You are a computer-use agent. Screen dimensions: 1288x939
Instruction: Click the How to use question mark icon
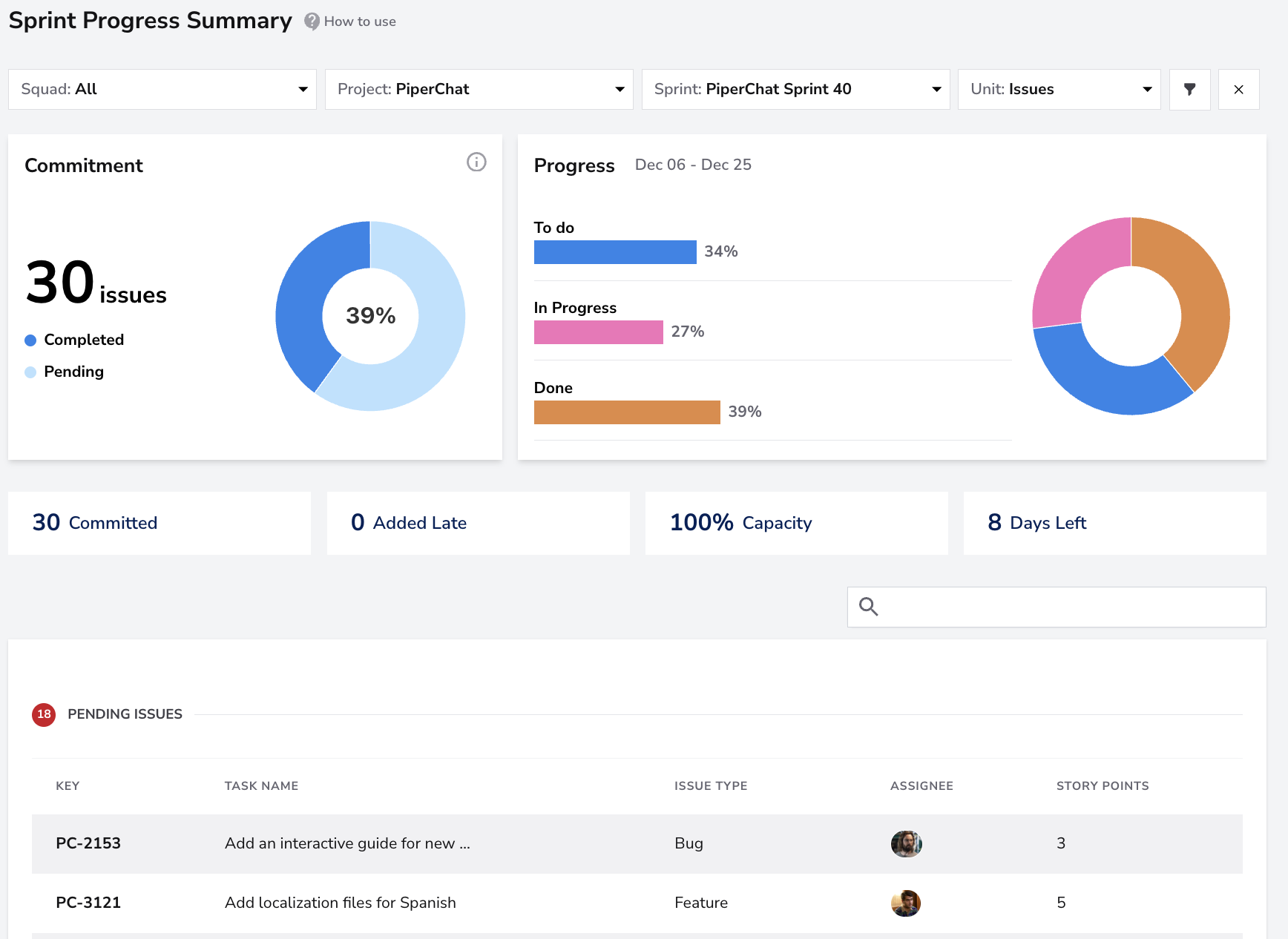(x=312, y=22)
